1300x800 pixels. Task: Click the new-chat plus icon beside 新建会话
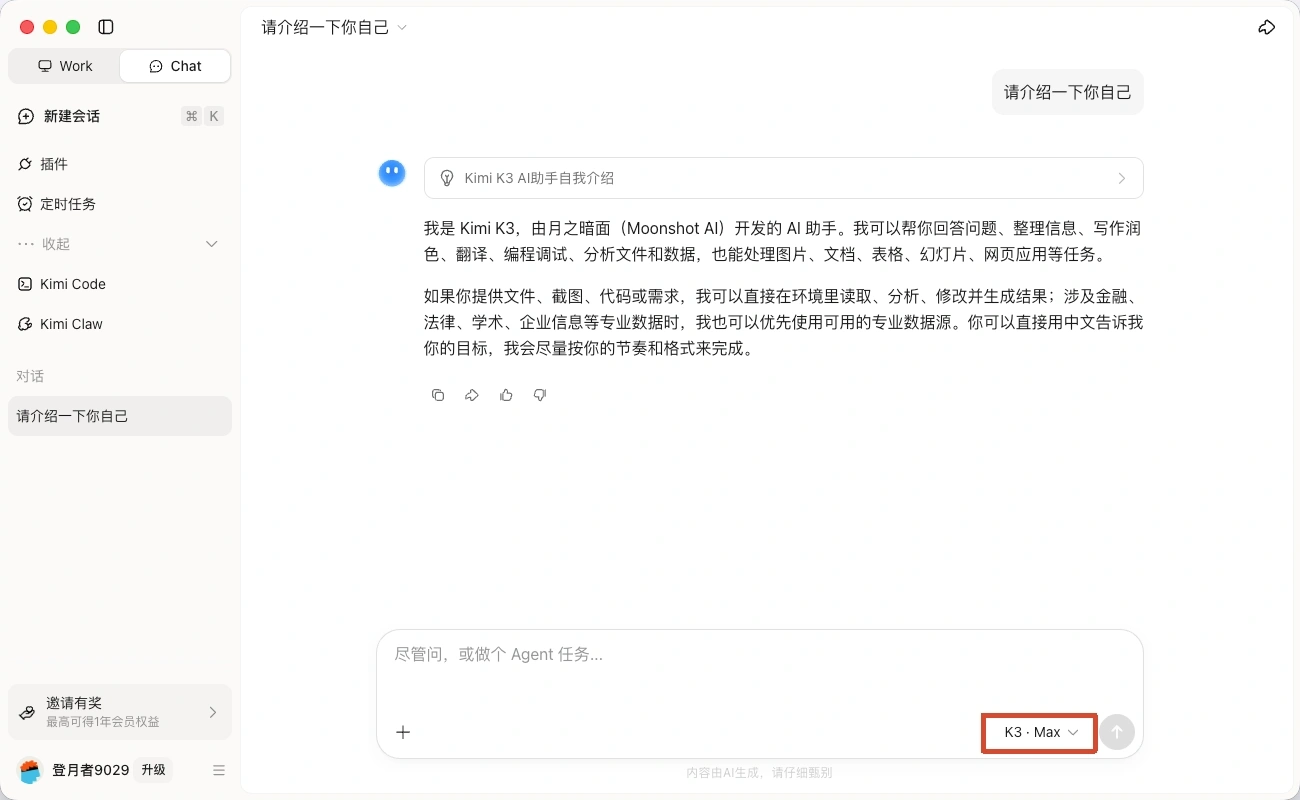coord(26,116)
